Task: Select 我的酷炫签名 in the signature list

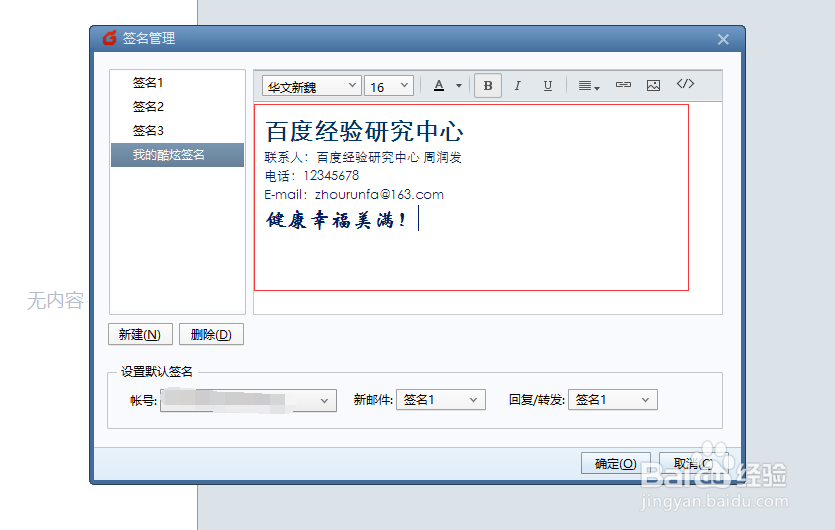Action: click(177, 155)
